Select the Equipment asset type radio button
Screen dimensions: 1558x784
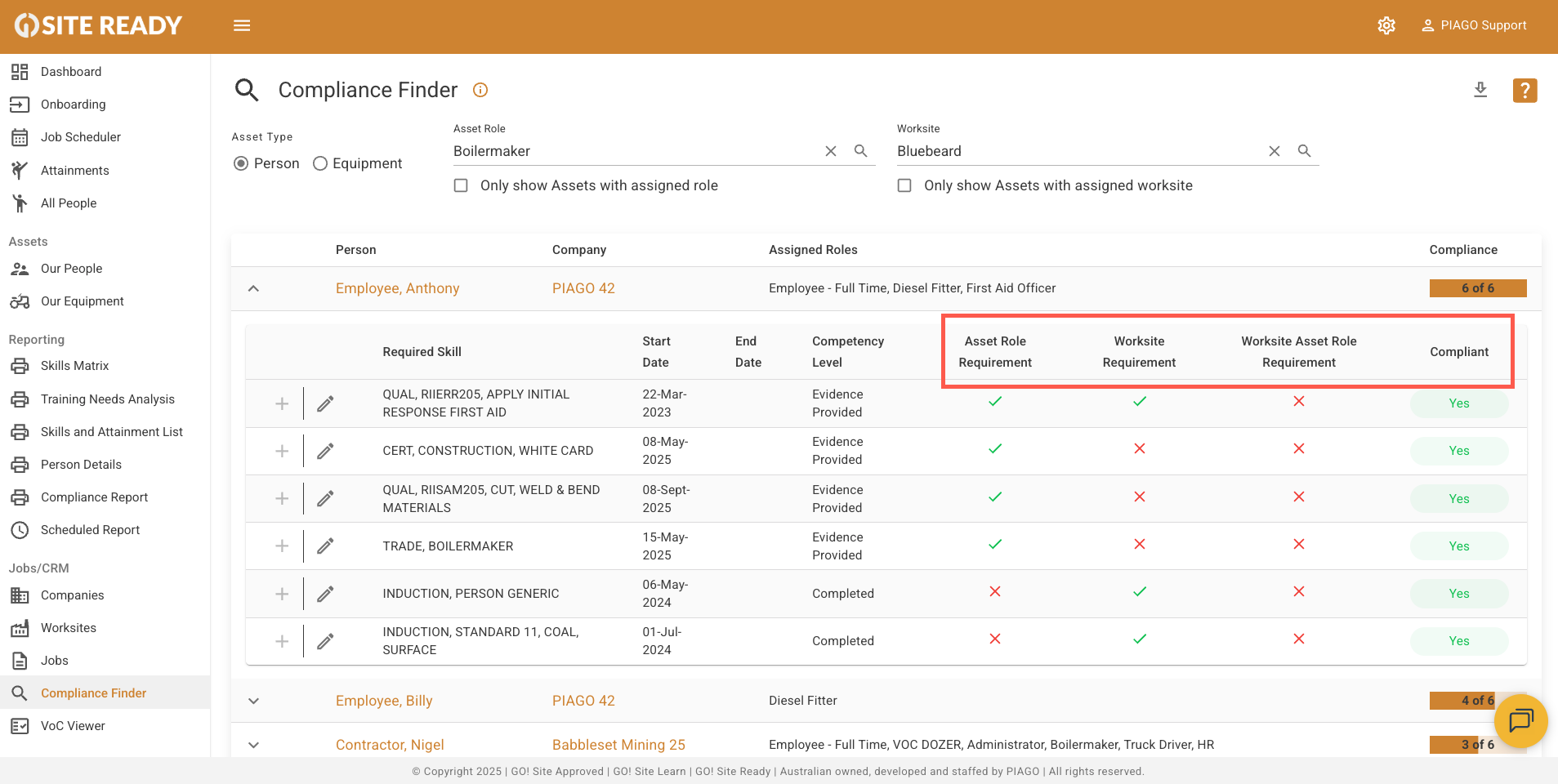pyautogui.click(x=320, y=163)
